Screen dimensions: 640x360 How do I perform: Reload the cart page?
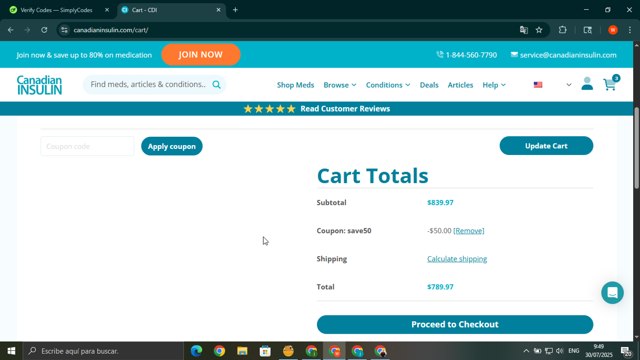(44, 30)
